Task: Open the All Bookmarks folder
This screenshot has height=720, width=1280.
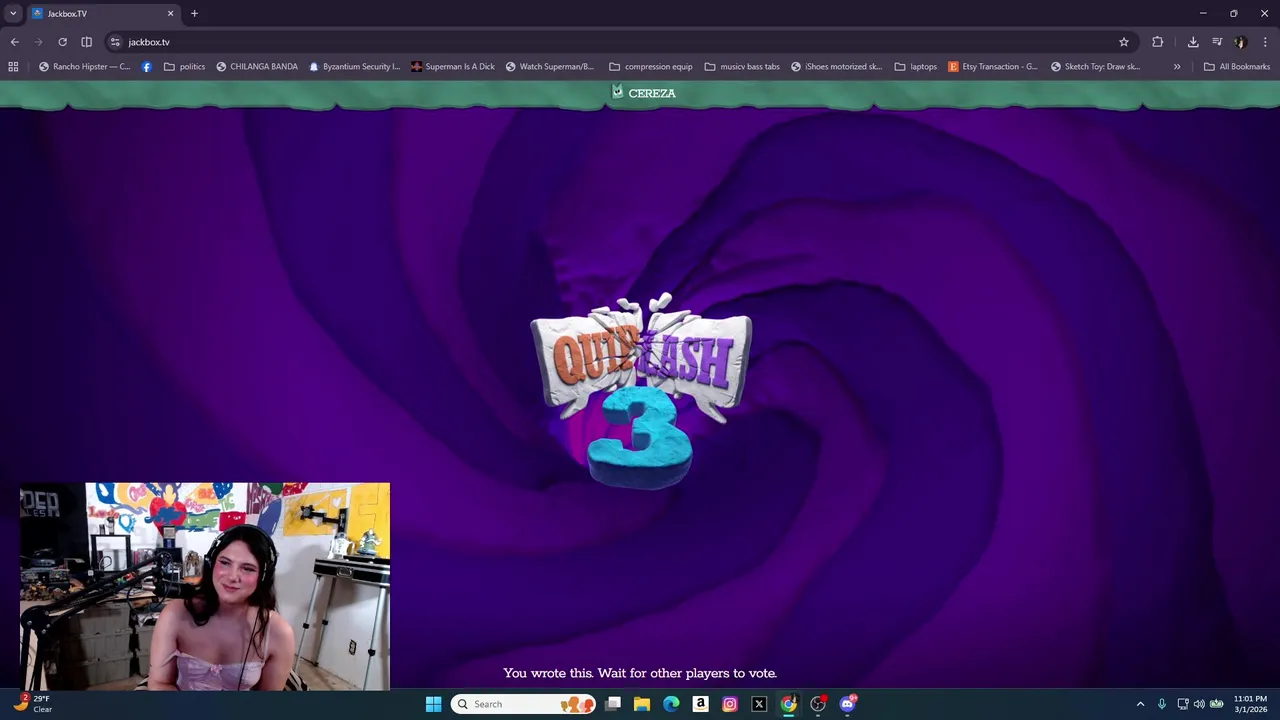Action: pos(1237,67)
